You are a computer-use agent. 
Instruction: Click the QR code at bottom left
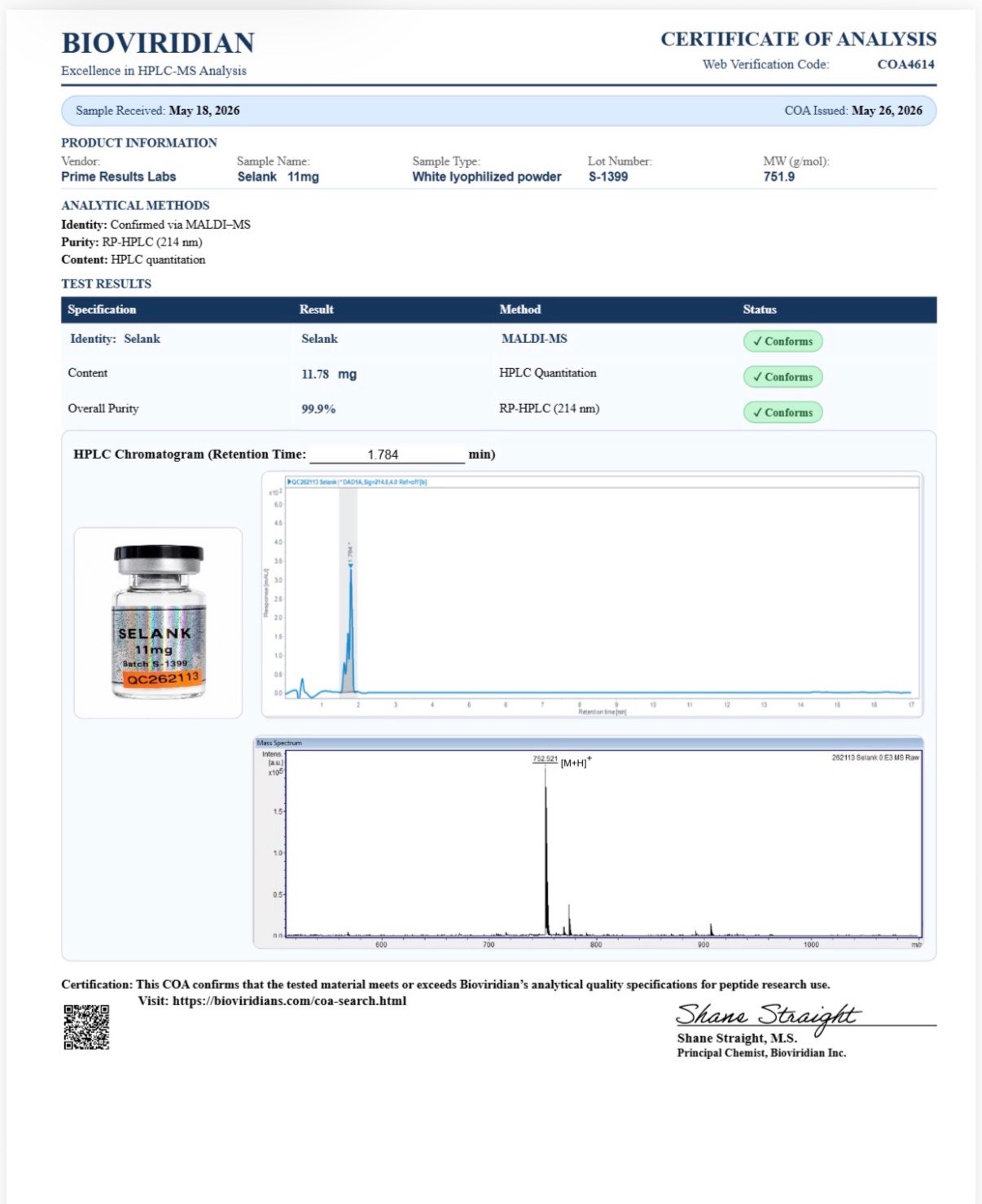click(86, 1027)
